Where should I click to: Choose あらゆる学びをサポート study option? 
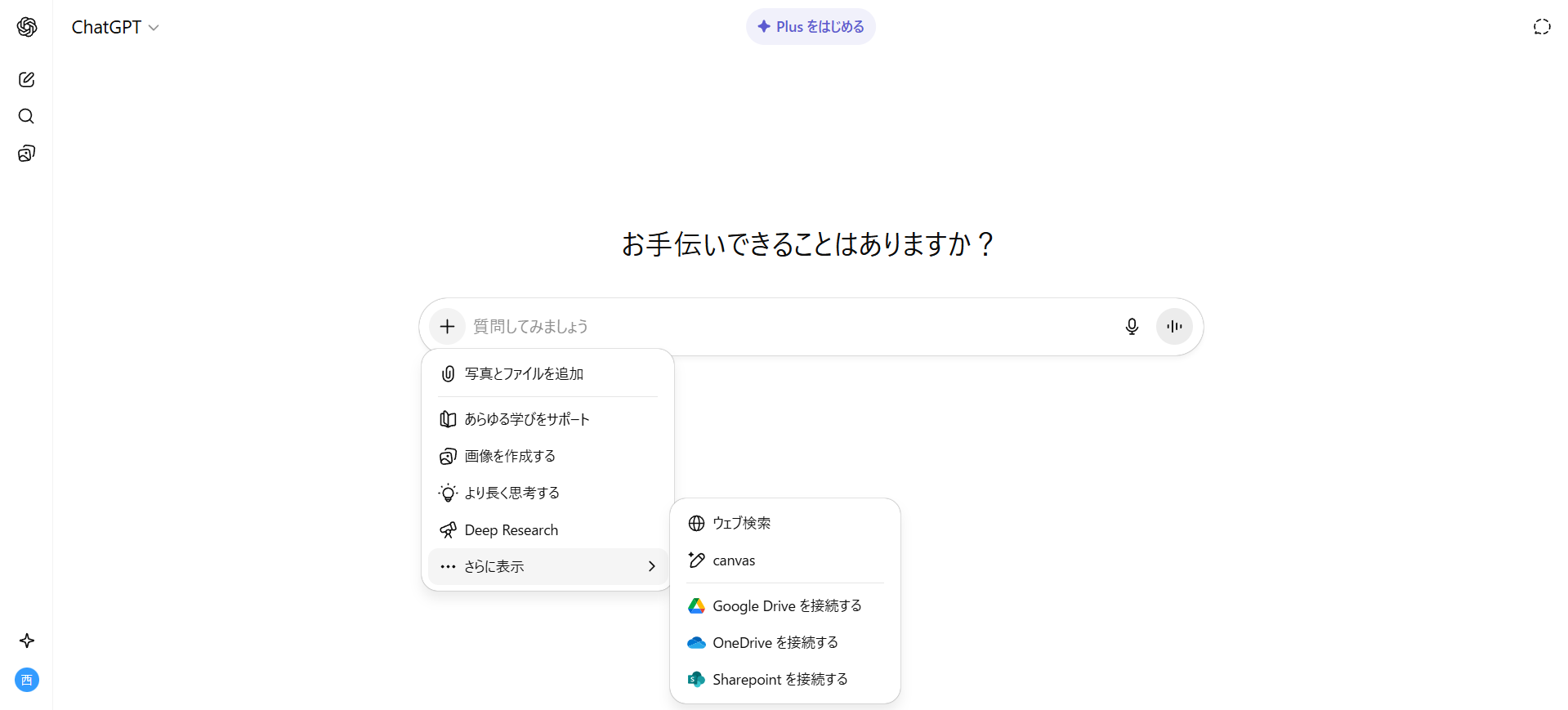click(526, 419)
